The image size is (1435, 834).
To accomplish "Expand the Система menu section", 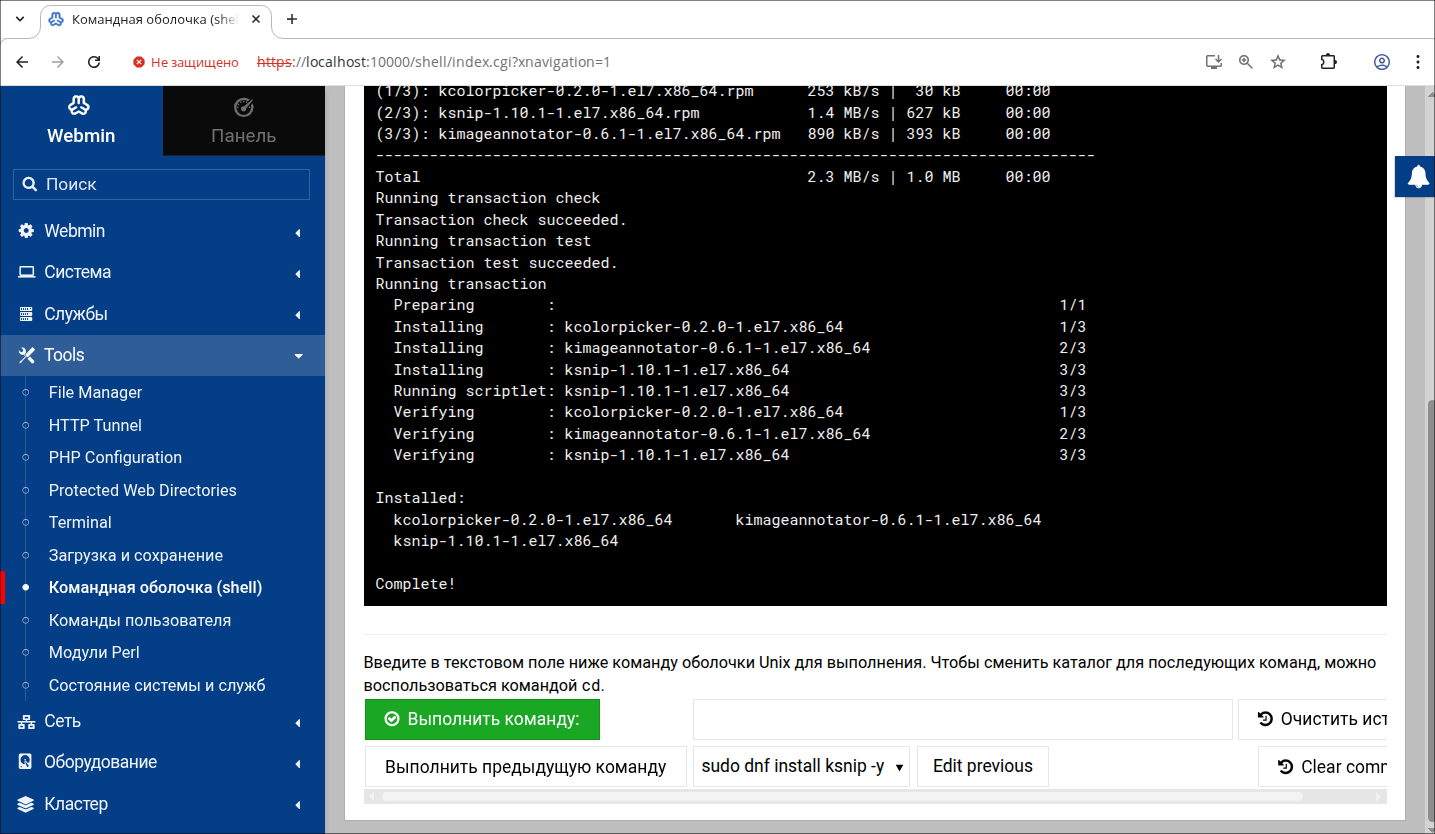I will (x=162, y=272).
